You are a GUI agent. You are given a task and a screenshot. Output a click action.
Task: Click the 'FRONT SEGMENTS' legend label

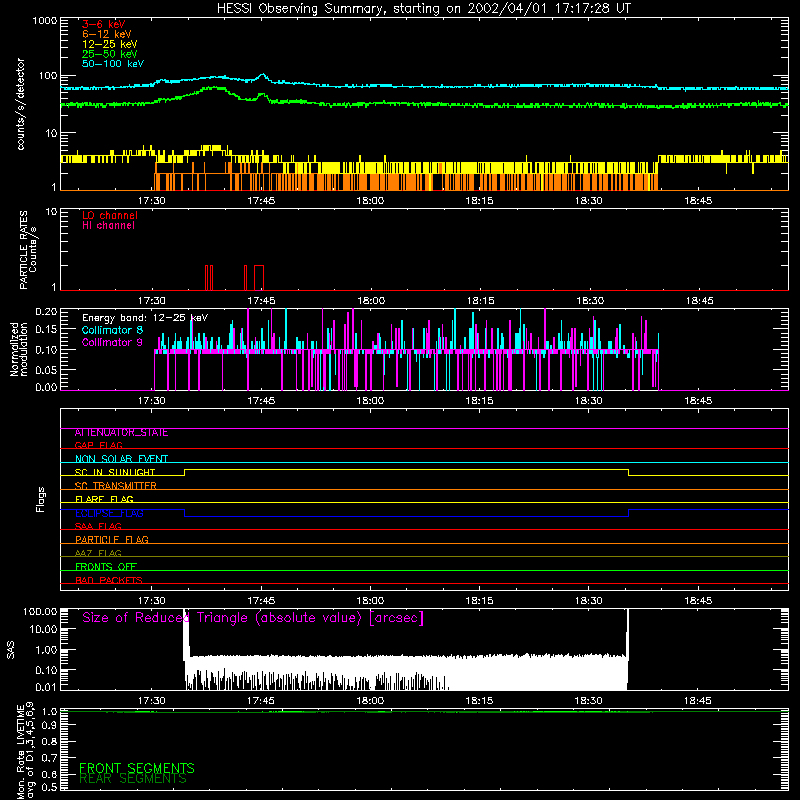click(x=137, y=768)
